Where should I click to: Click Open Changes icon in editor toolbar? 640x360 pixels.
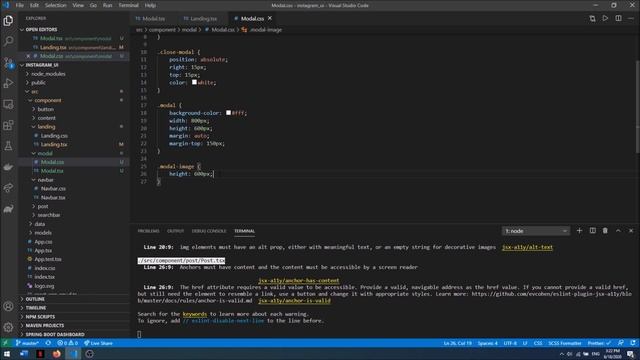pos(592,18)
